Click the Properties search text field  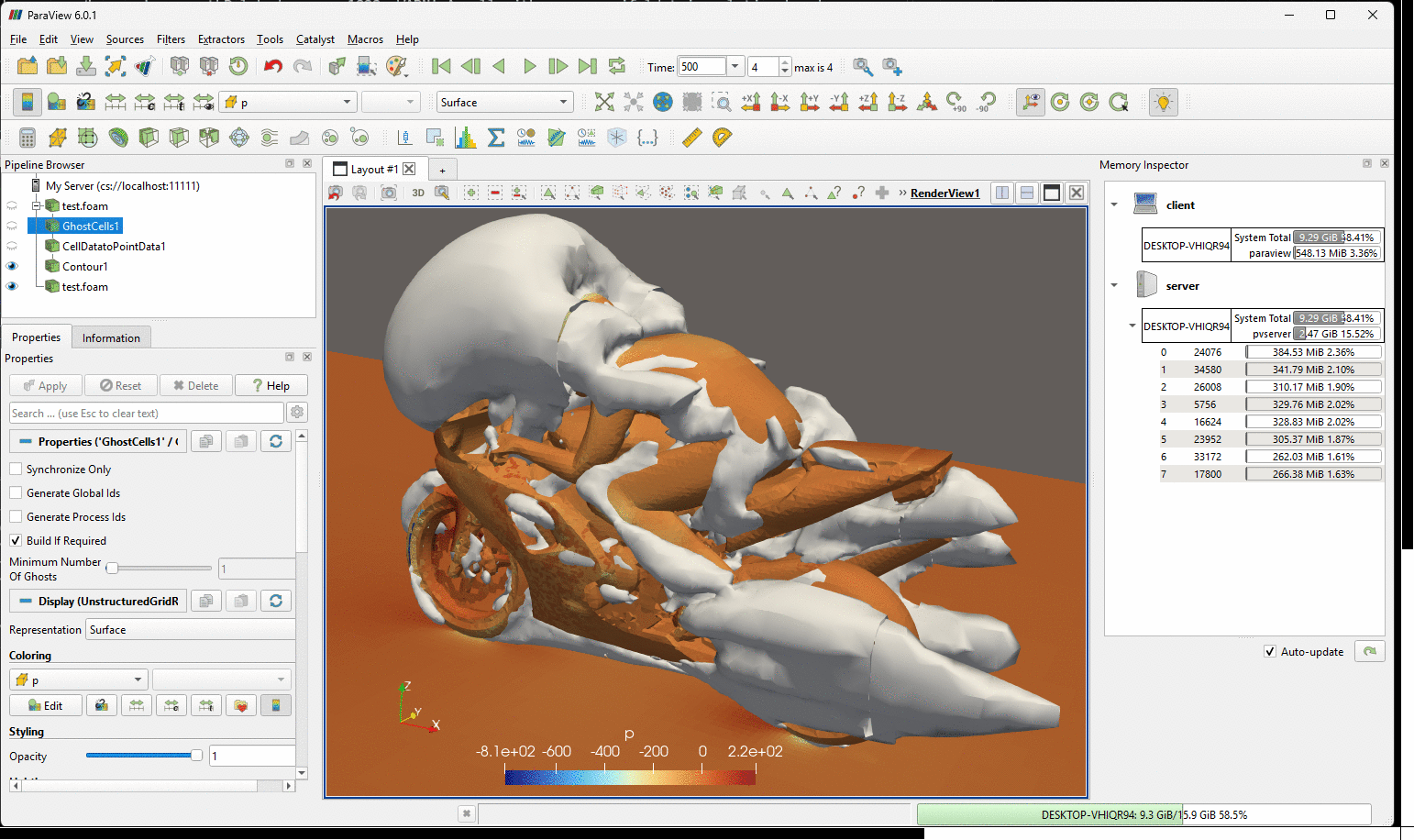point(146,413)
